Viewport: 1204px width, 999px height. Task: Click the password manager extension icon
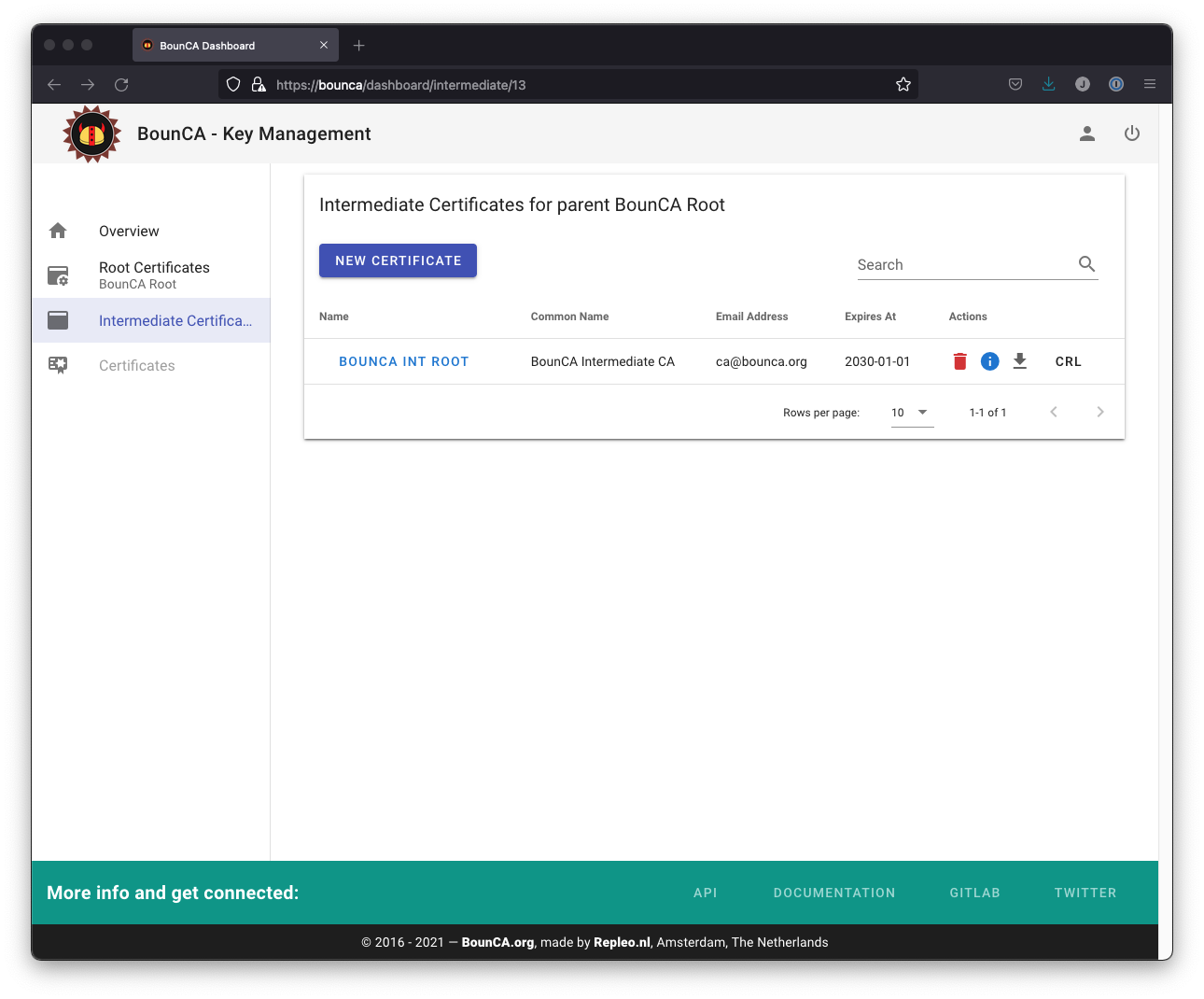click(x=1116, y=84)
